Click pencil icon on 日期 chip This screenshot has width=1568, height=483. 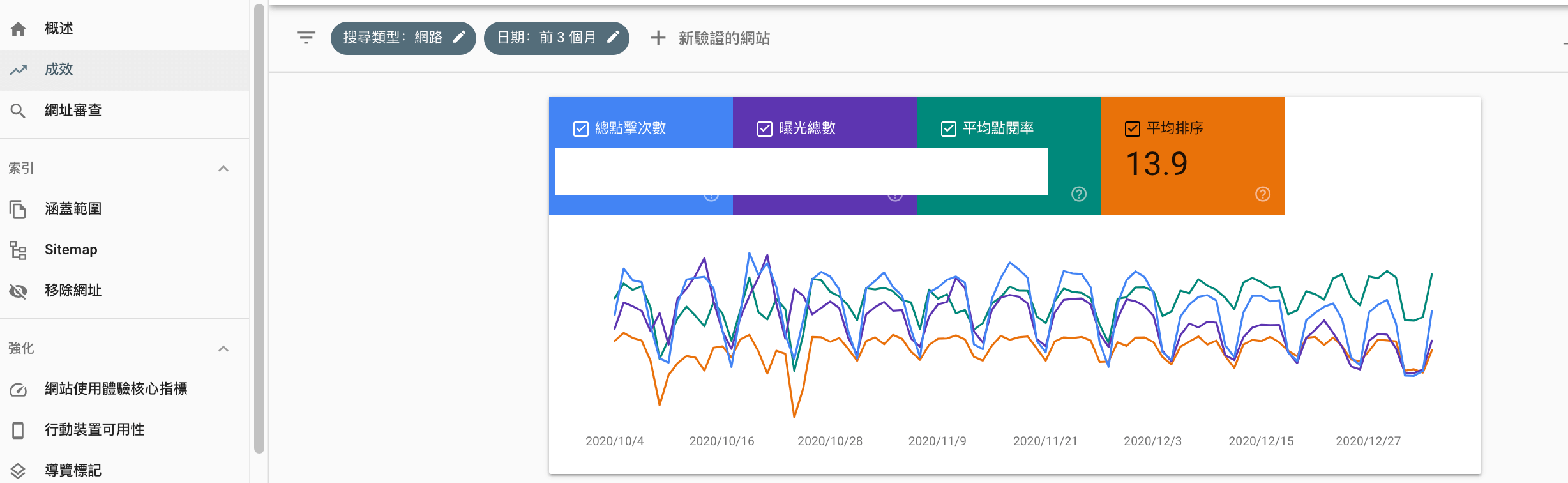[613, 37]
